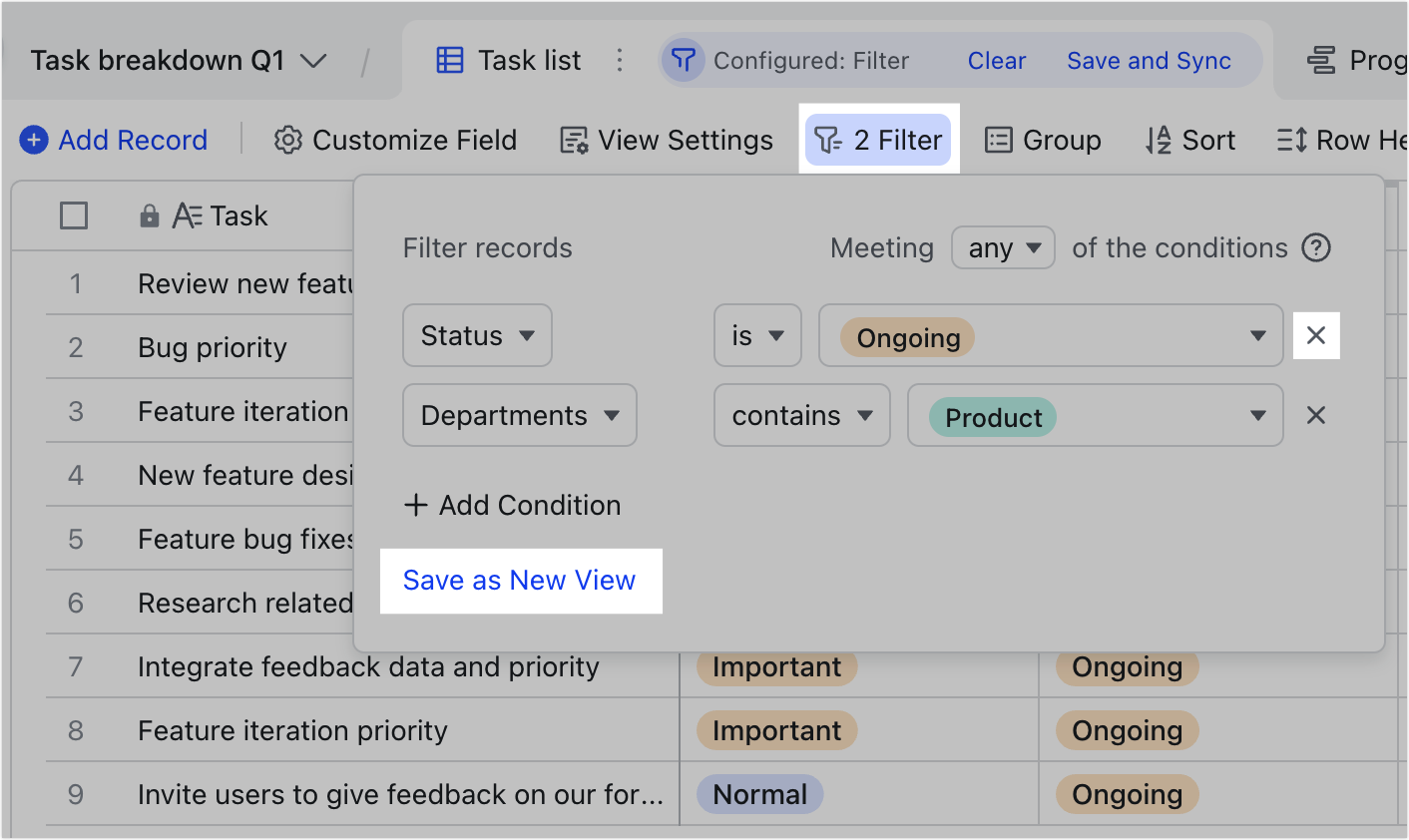Expand the 'contains' operator dropdown

(801, 415)
